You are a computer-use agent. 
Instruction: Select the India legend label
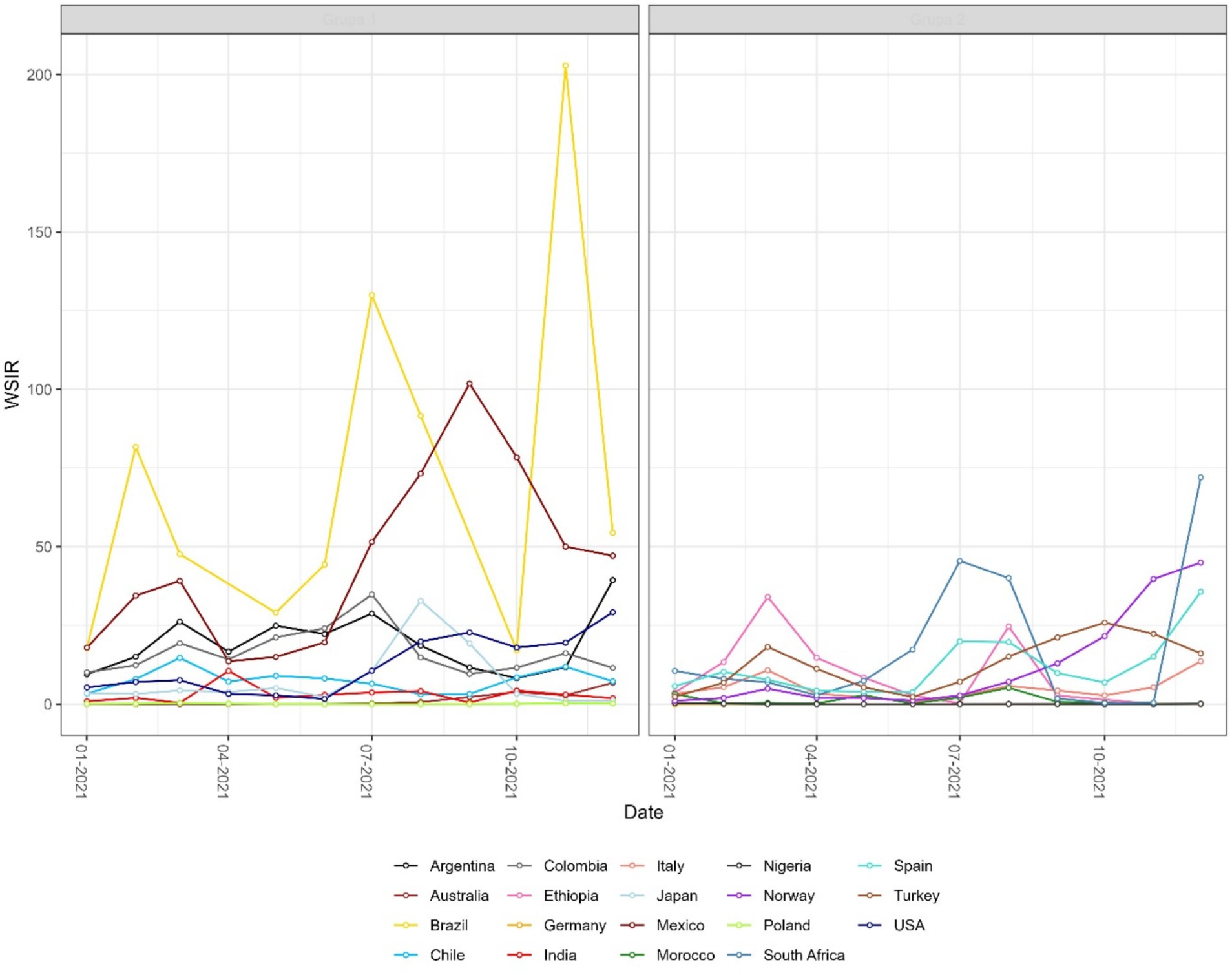point(559,955)
